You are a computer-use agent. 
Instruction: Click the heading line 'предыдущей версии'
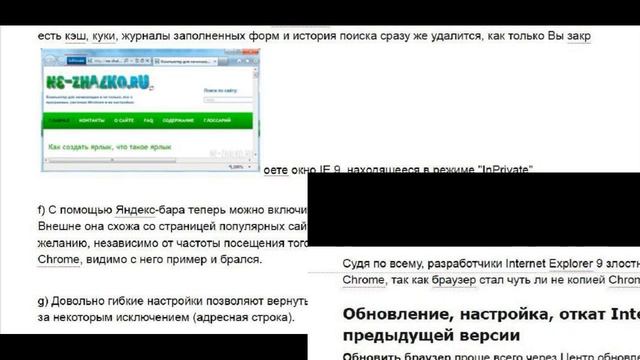pyautogui.click(x=431, y=336)
